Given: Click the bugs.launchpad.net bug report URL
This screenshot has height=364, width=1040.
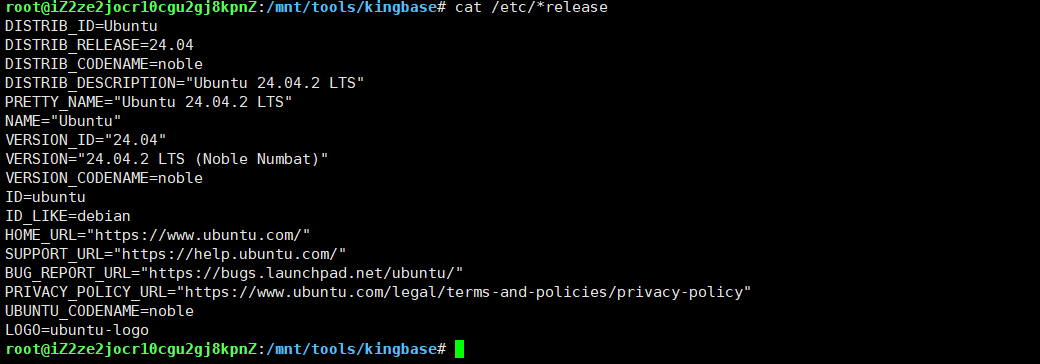Looking at the screenshot, I should tap(306, 273).
